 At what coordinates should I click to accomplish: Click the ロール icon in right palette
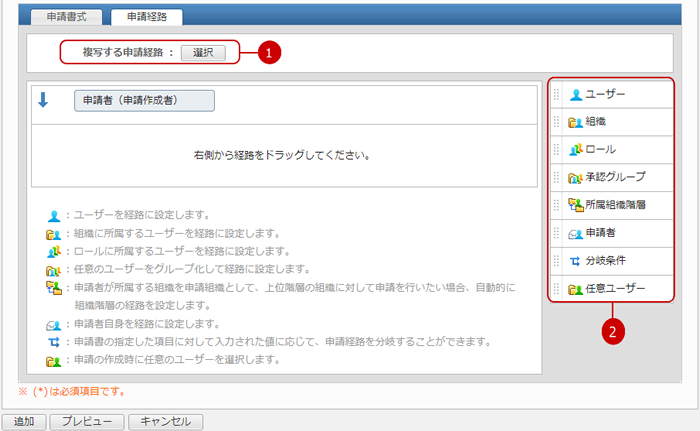[x=575, y=149]
